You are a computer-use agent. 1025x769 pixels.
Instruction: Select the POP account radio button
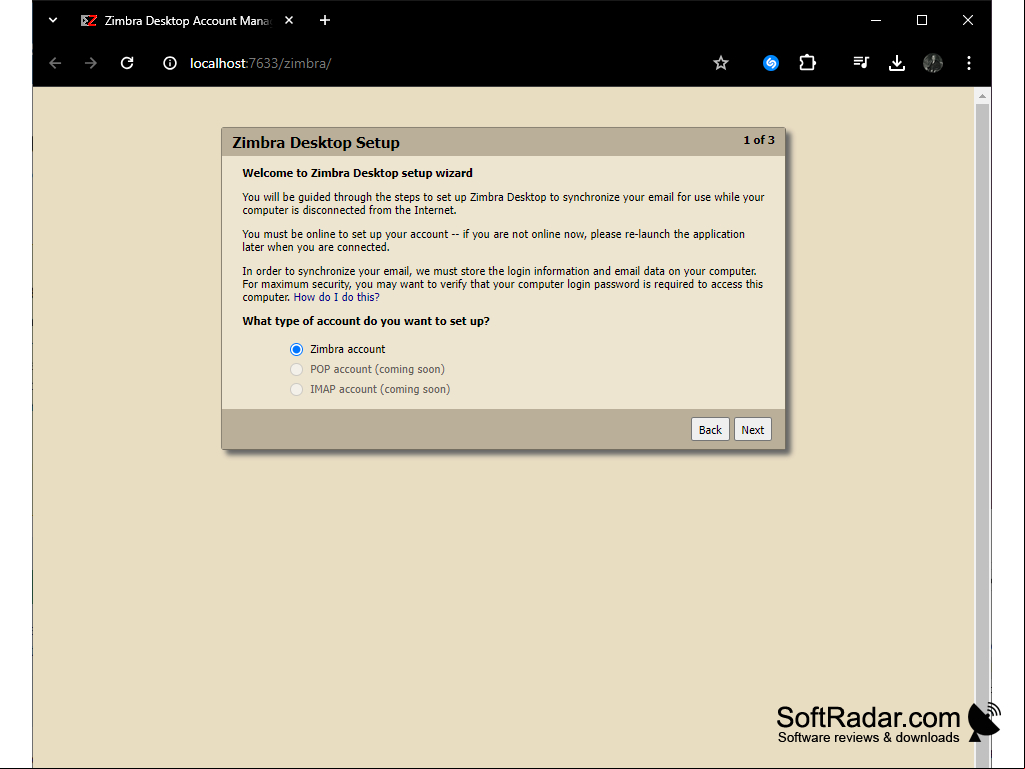296,369
